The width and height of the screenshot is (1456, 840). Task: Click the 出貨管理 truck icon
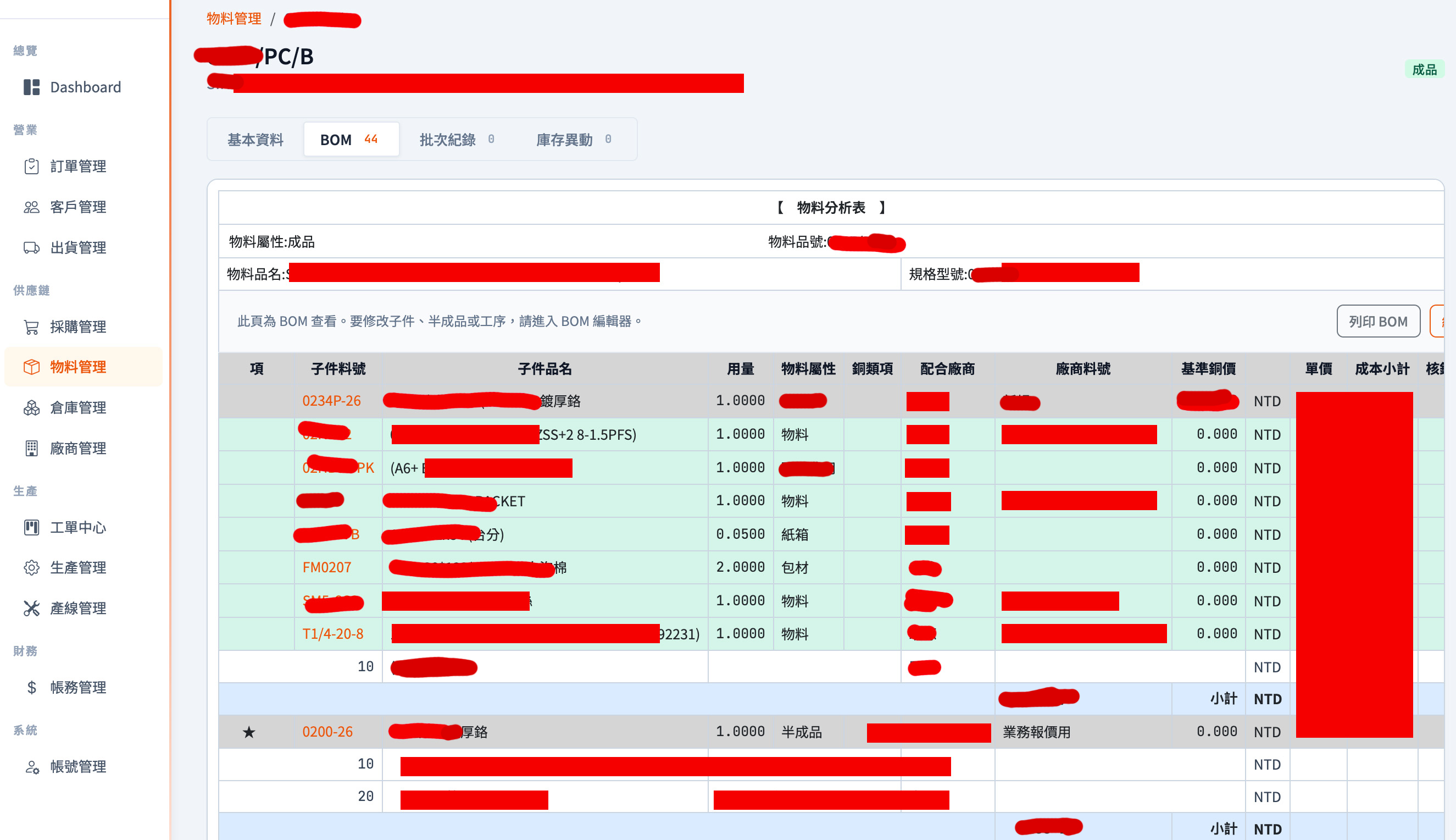tap(31, 247)
